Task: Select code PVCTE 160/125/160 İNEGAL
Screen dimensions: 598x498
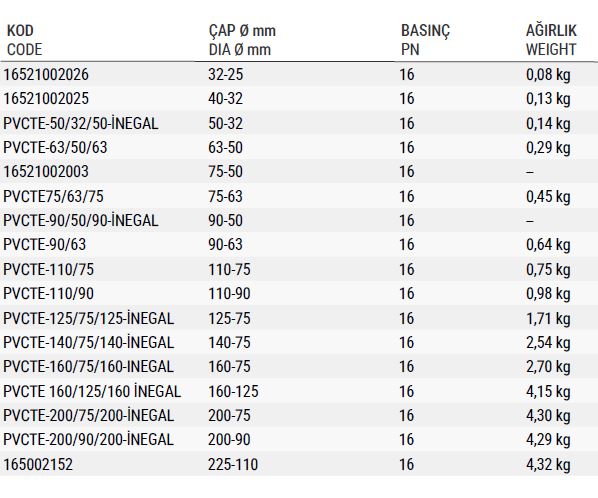Action: [x=92, y=392]
